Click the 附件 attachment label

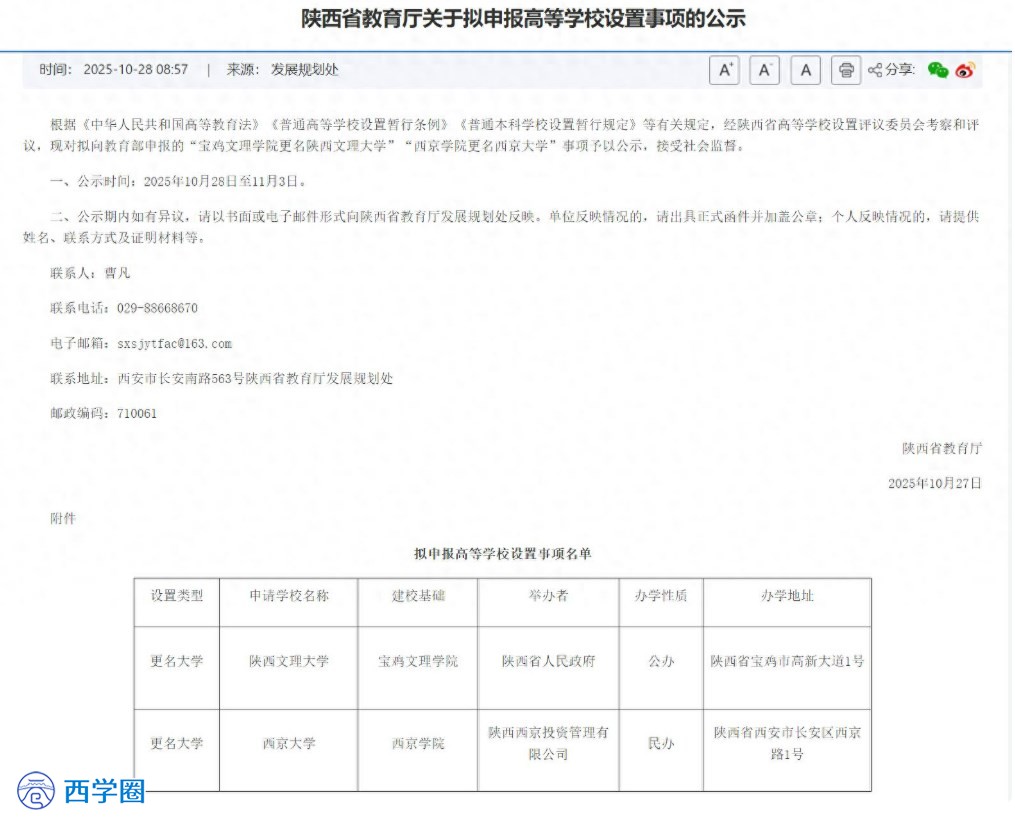point(62,518)
